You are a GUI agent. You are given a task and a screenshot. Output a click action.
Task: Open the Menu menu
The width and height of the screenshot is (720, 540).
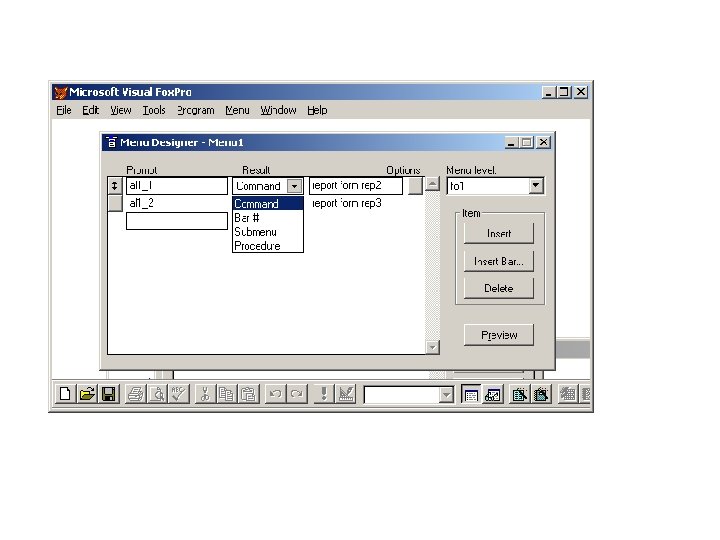[237, 110]
